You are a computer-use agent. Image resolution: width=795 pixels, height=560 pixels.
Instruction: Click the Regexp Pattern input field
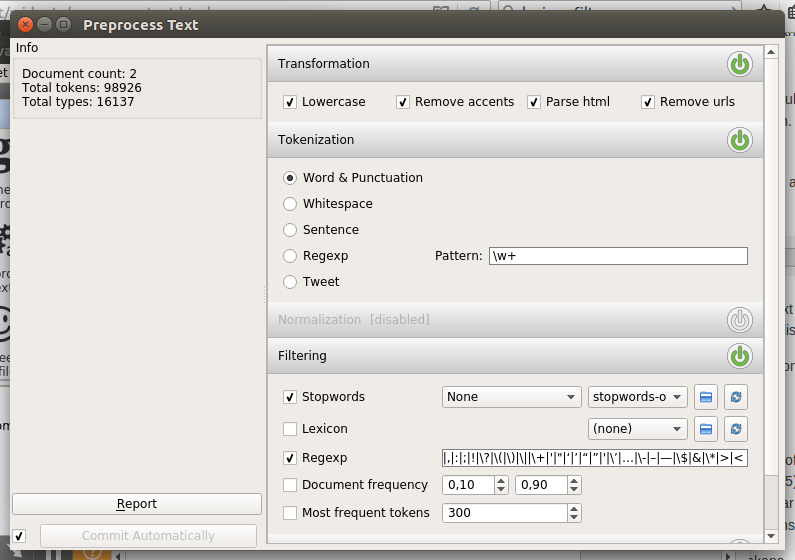coord(617,256)
